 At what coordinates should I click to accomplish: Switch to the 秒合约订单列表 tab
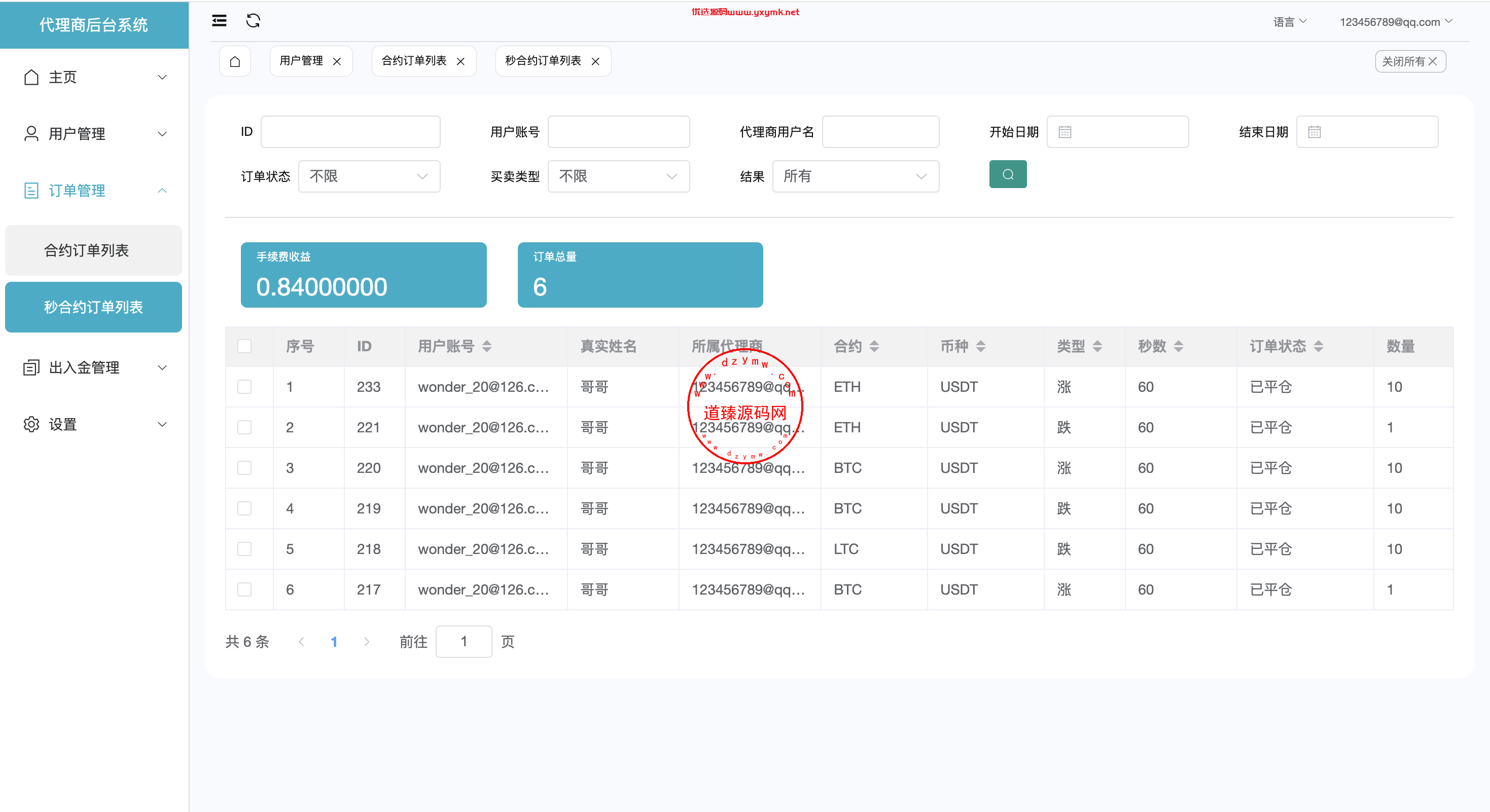[543, 61]
